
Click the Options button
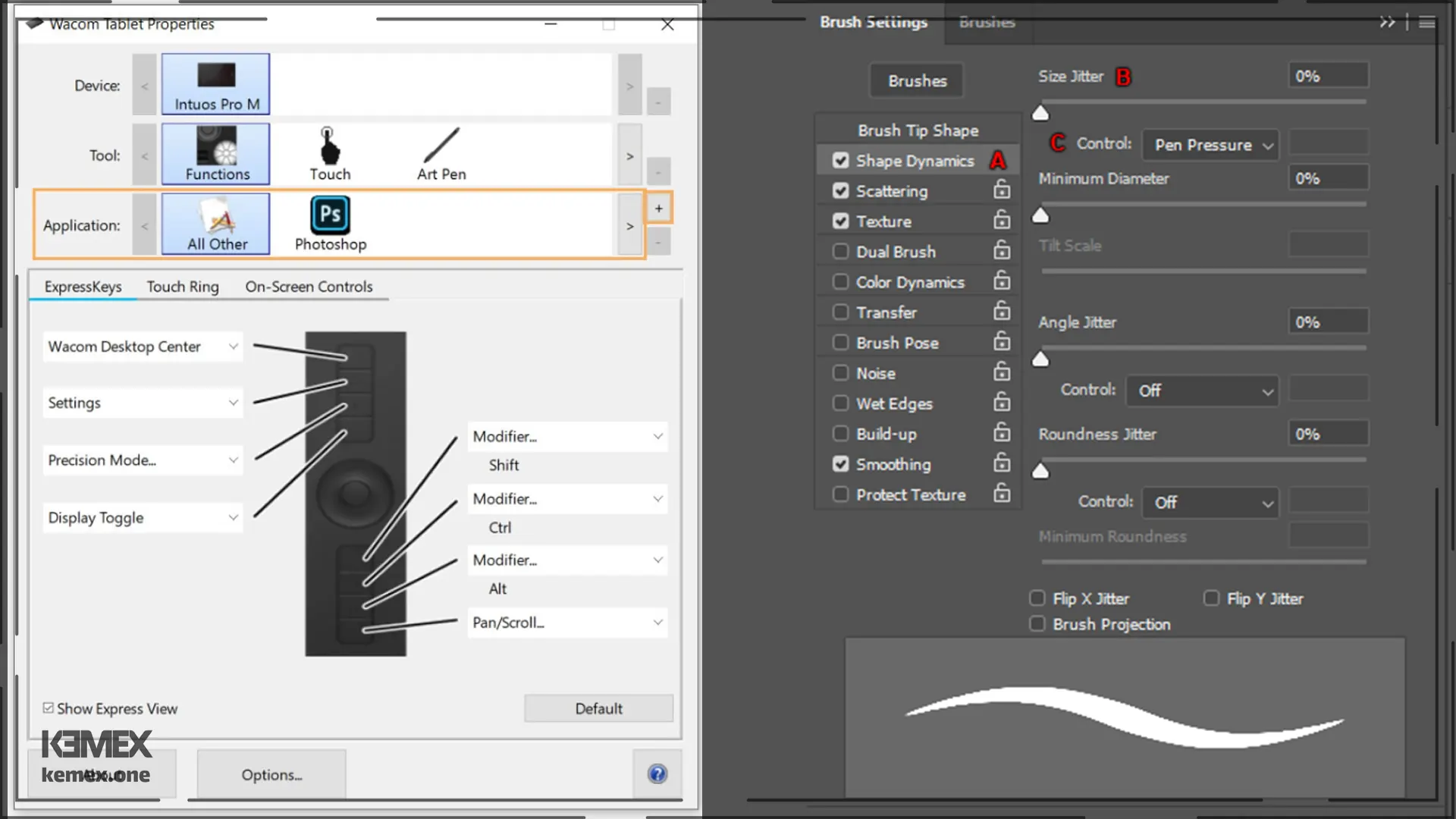pos(271,775)
